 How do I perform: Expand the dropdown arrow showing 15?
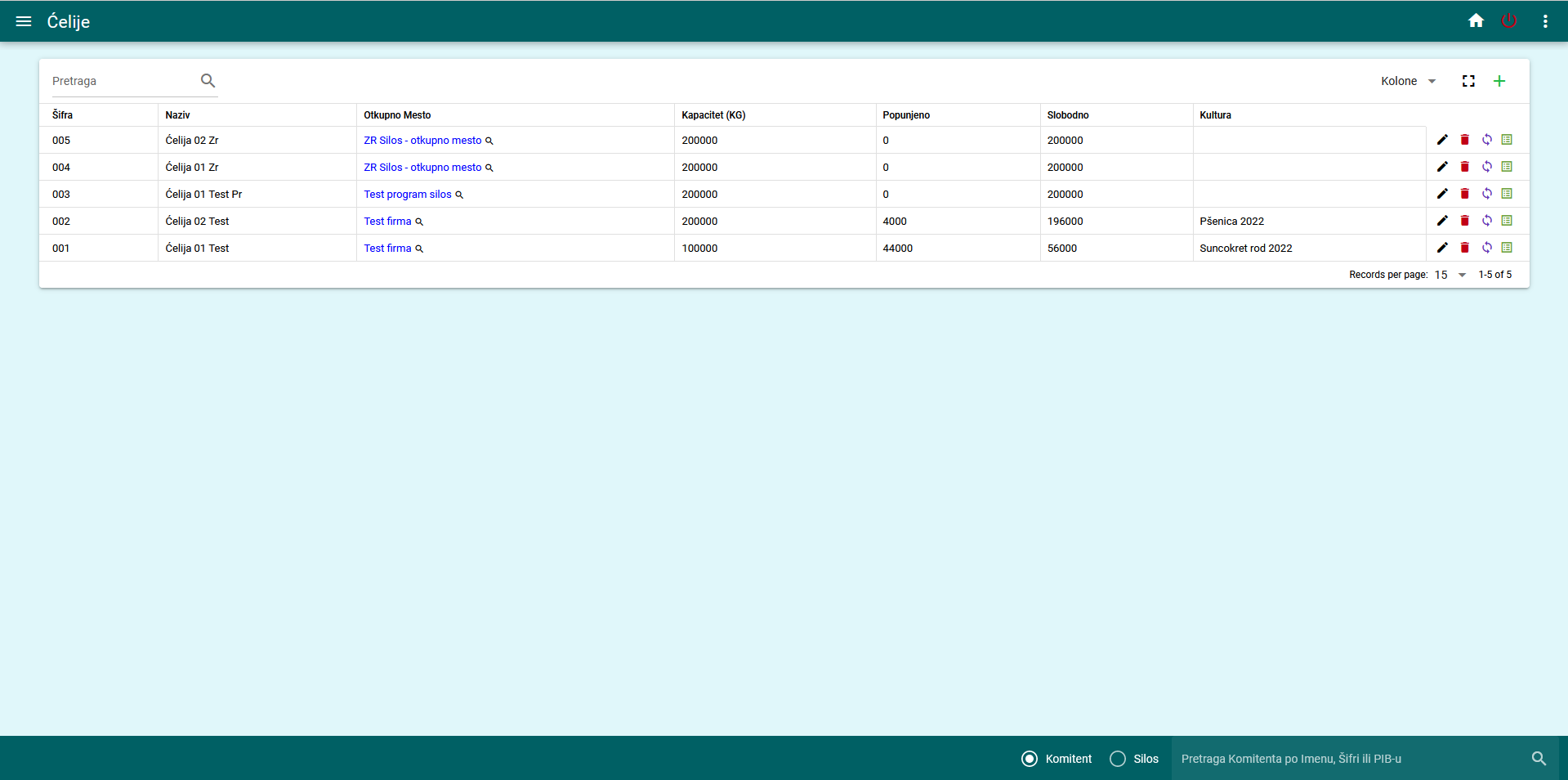[1463, 275]
